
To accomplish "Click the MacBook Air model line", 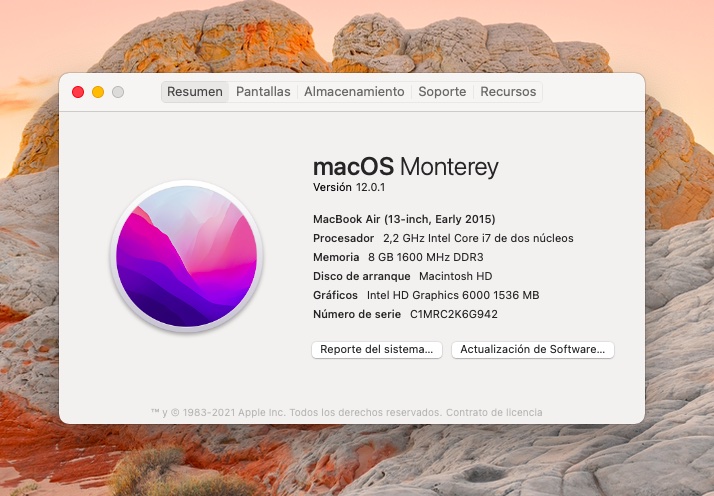I will click(x=404, y=219).
